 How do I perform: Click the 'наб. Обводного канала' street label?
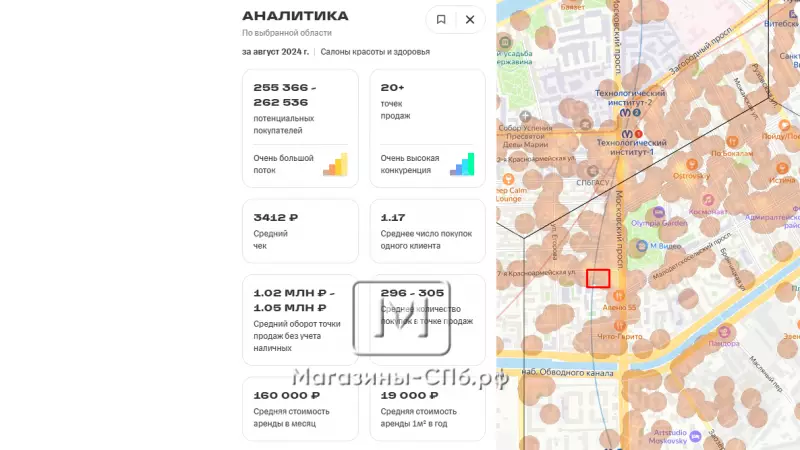tap(567, 372)
